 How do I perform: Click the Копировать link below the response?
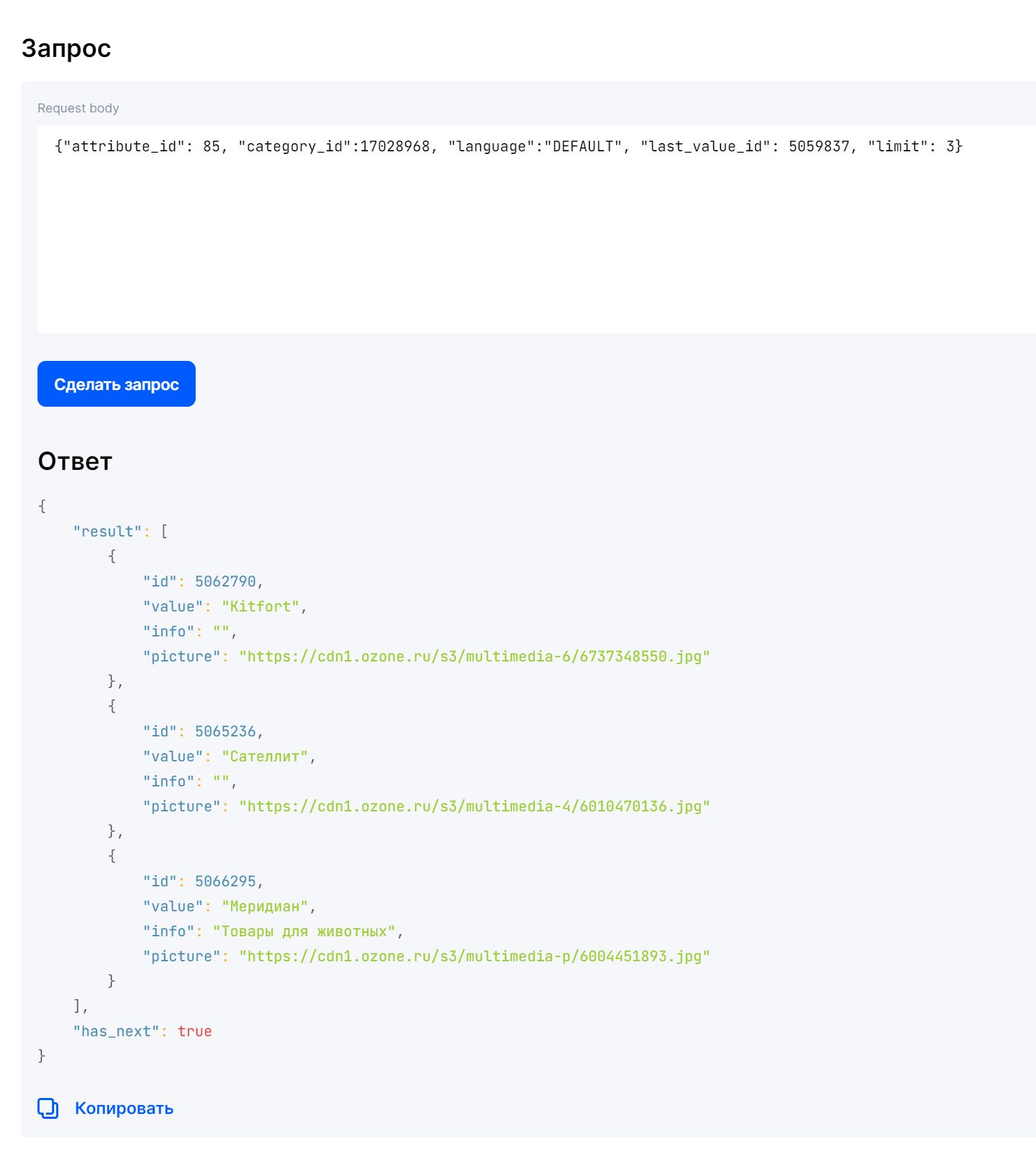point(123,1108)
